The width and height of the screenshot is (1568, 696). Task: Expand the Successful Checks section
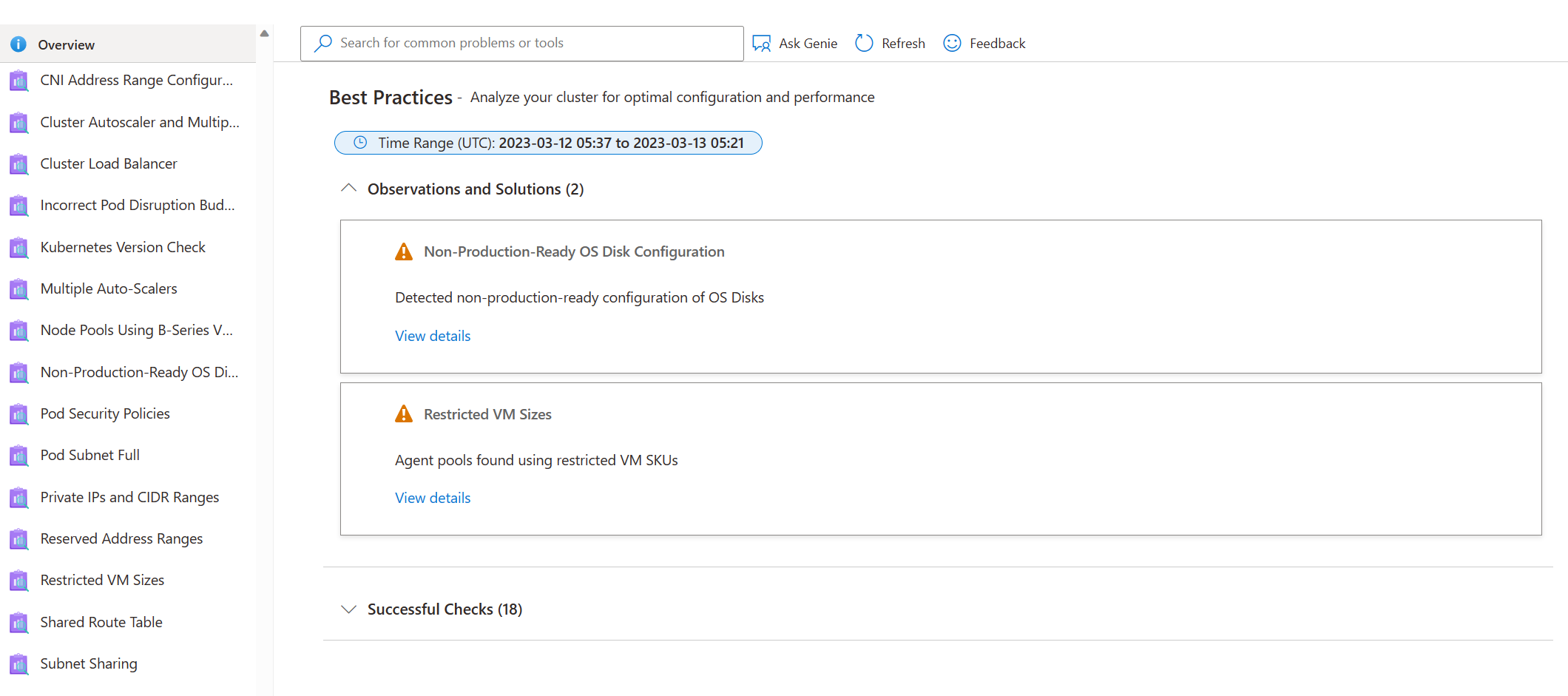[x=348, y=609]
